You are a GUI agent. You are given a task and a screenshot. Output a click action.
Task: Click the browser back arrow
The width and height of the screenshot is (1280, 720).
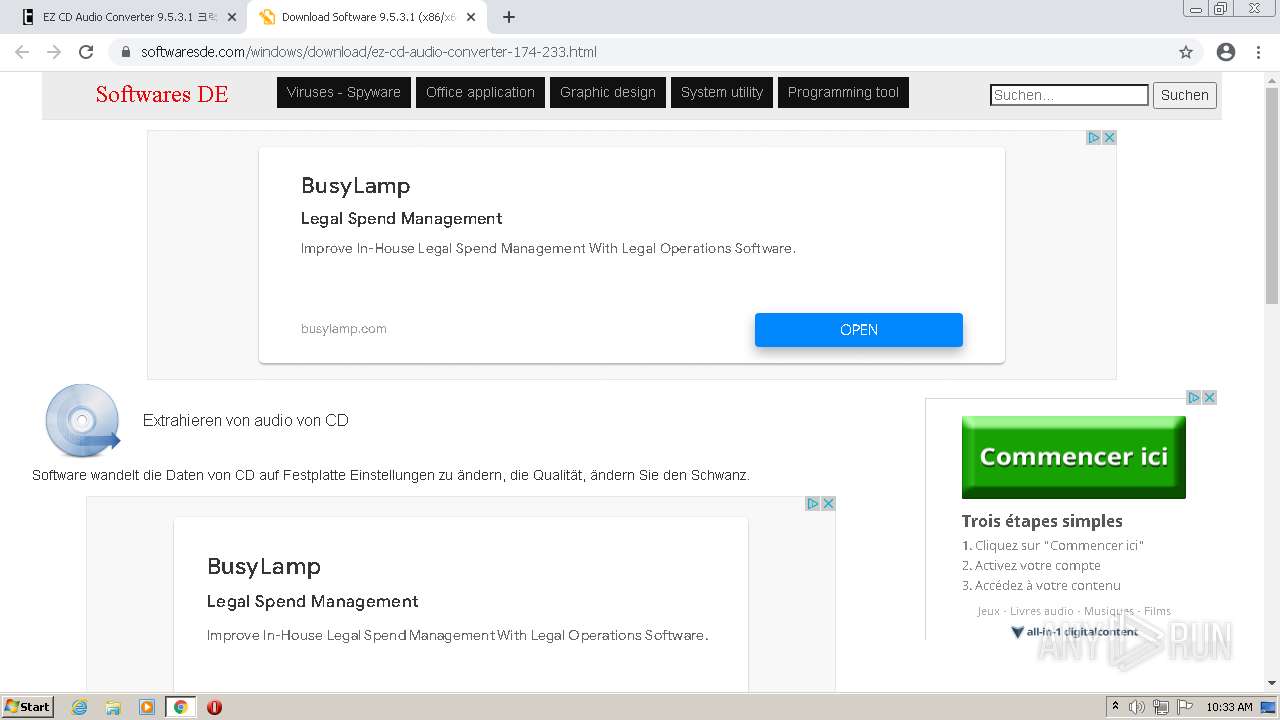click(x=22, y=52)
